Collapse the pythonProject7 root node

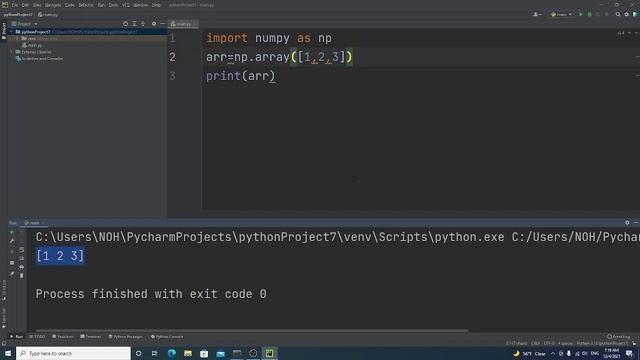pos(11,31)
